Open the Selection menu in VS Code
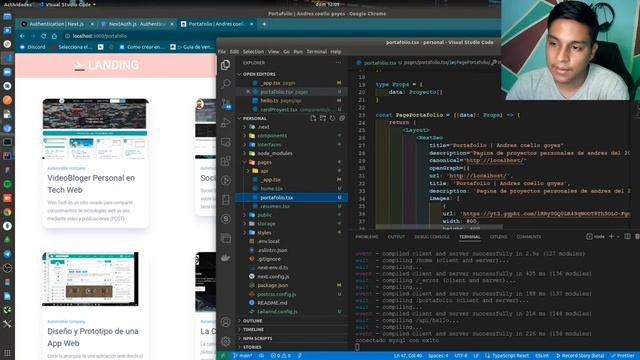This screenshot has width=640, height=360. (x=253, y=52)
